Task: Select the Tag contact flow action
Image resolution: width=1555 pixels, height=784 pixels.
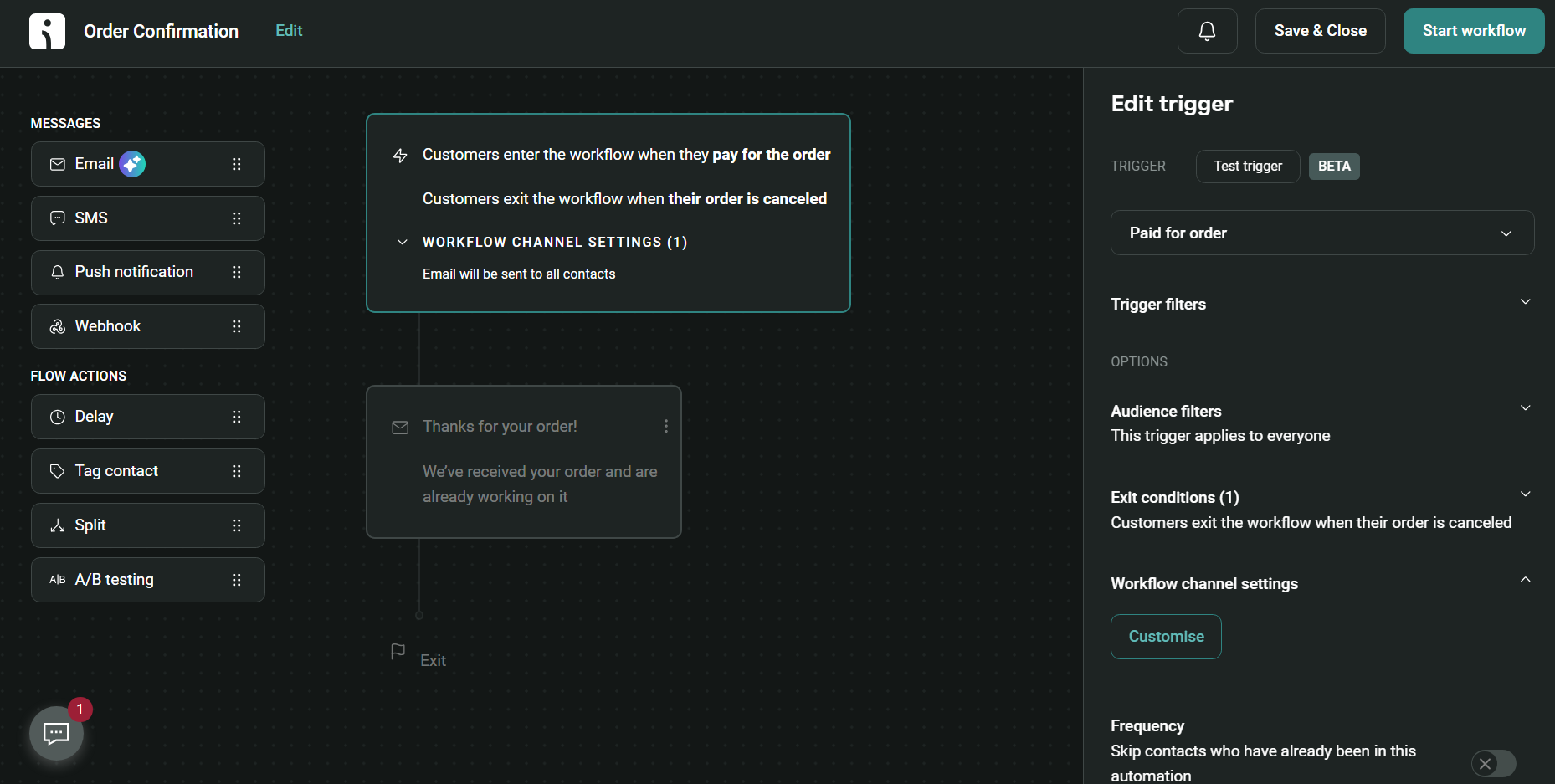Action: pyautogui.click(x=148, y=471)
